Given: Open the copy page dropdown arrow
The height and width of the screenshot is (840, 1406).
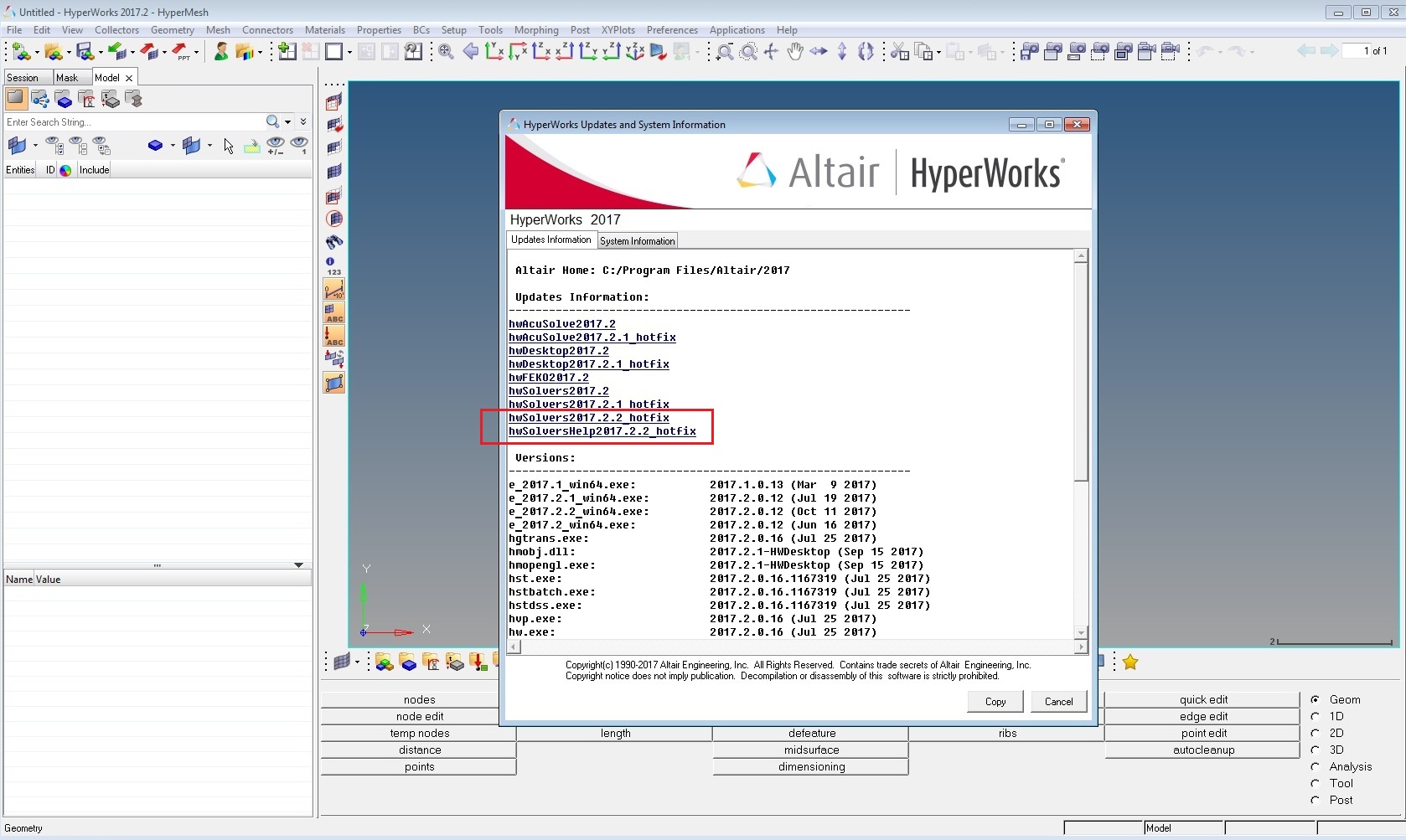Looking at the screenshot, I should (938, 53).
